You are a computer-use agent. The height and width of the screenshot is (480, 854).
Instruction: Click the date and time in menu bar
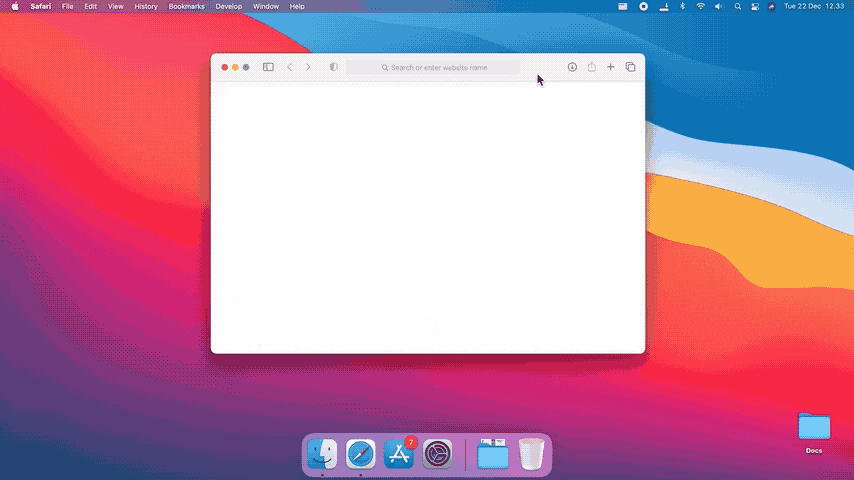814,7
